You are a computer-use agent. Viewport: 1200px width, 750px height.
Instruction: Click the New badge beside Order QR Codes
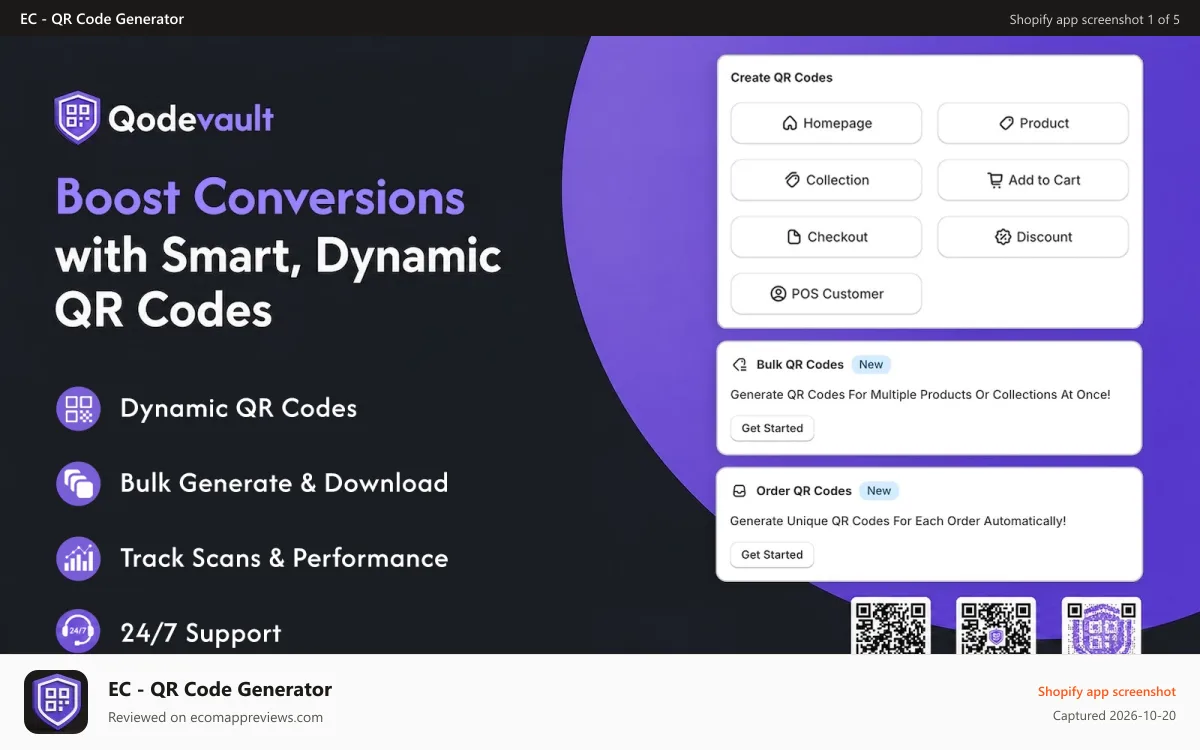pyautogui.click(x=879, y=491)
